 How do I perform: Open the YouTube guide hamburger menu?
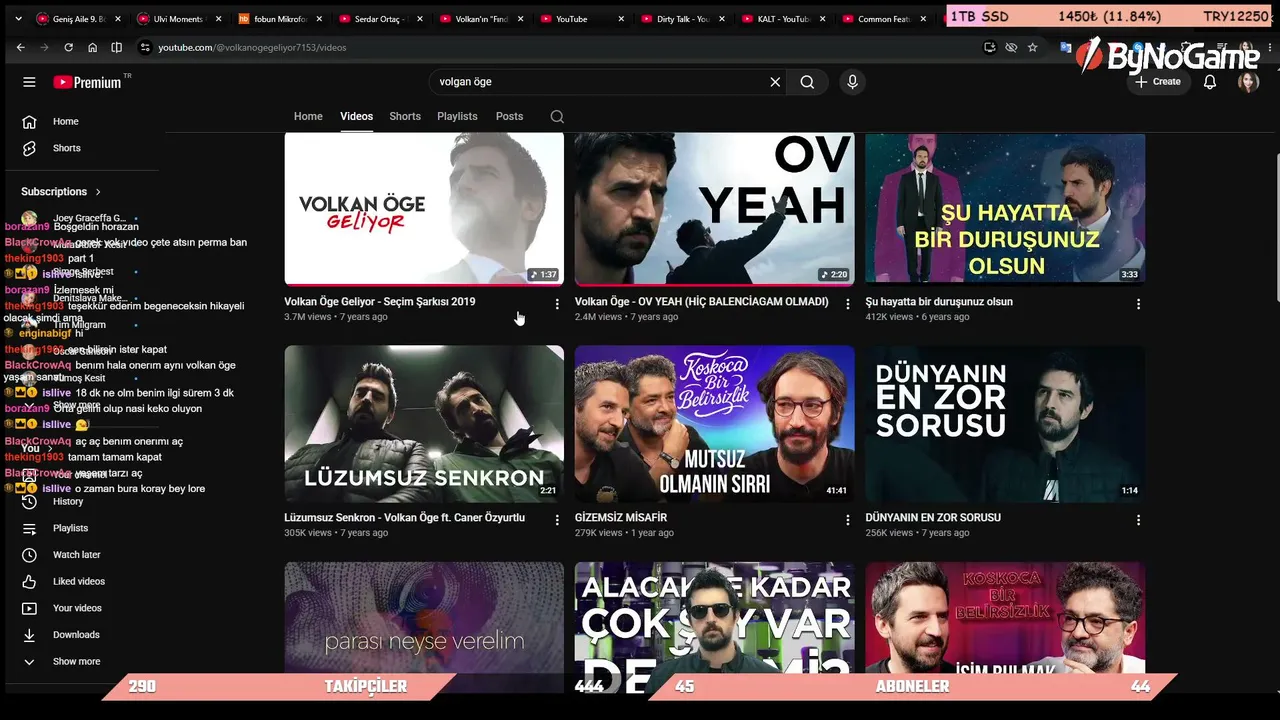[x=29, y=82]
